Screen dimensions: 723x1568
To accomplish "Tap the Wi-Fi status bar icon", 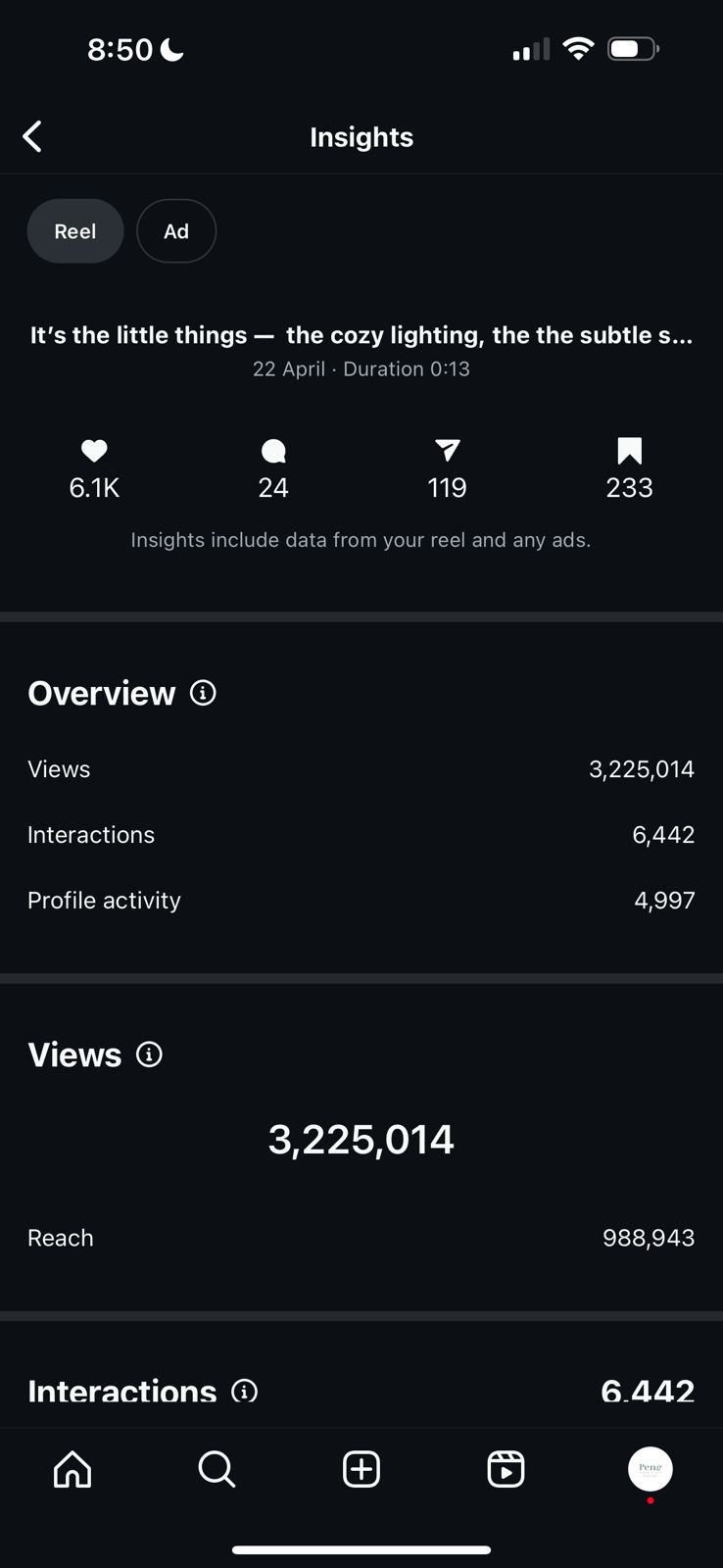I will coord(579,49).
